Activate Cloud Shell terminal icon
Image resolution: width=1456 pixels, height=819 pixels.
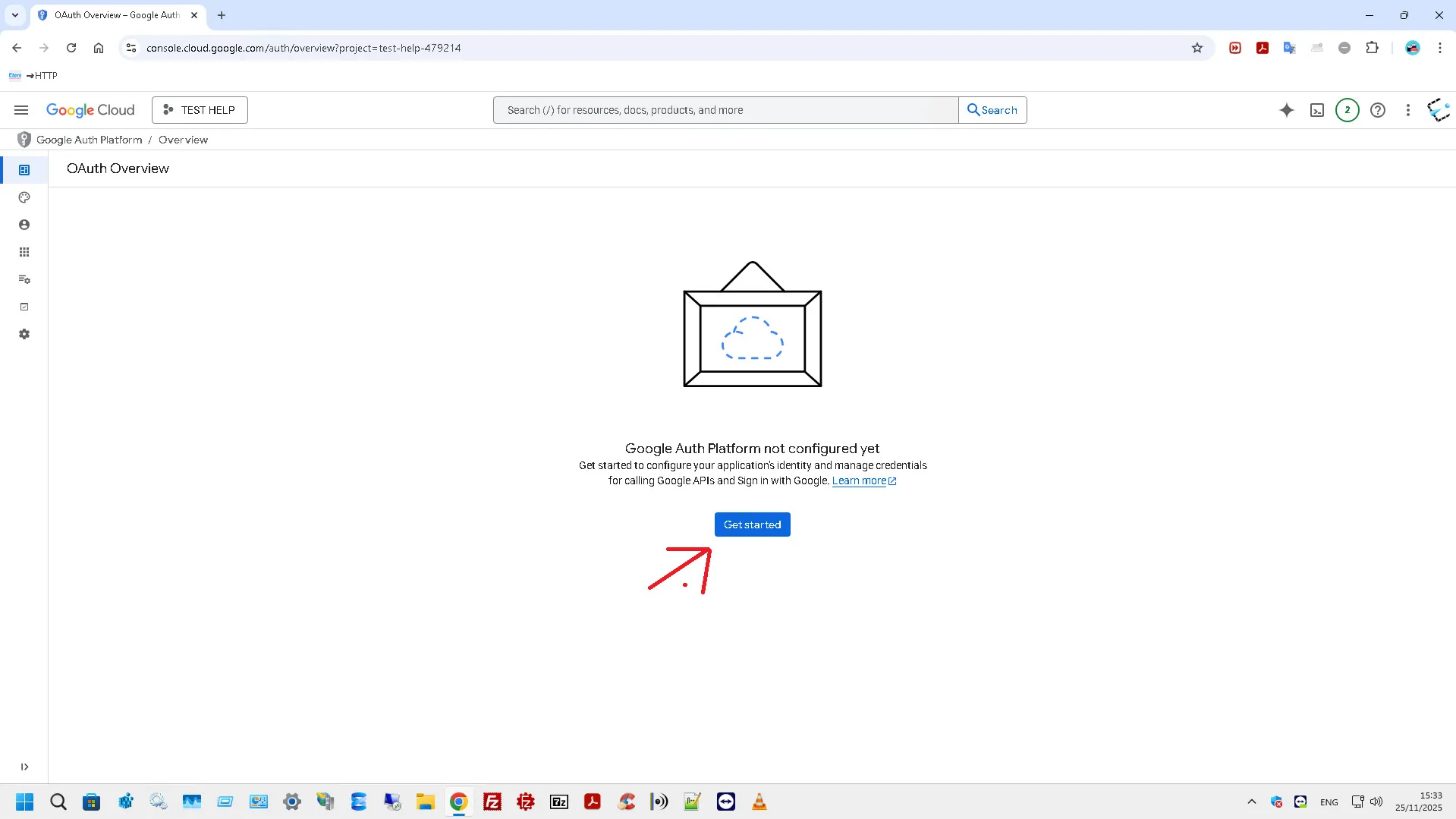1317,110
